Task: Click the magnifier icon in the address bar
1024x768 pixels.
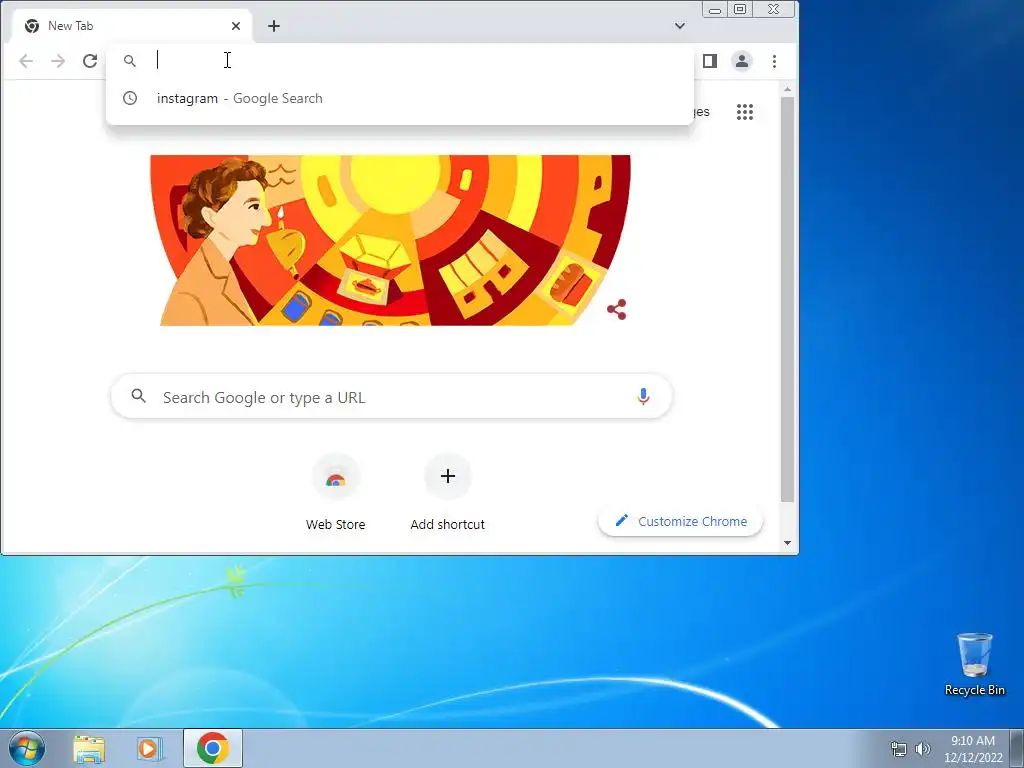Action: (130, 61)
